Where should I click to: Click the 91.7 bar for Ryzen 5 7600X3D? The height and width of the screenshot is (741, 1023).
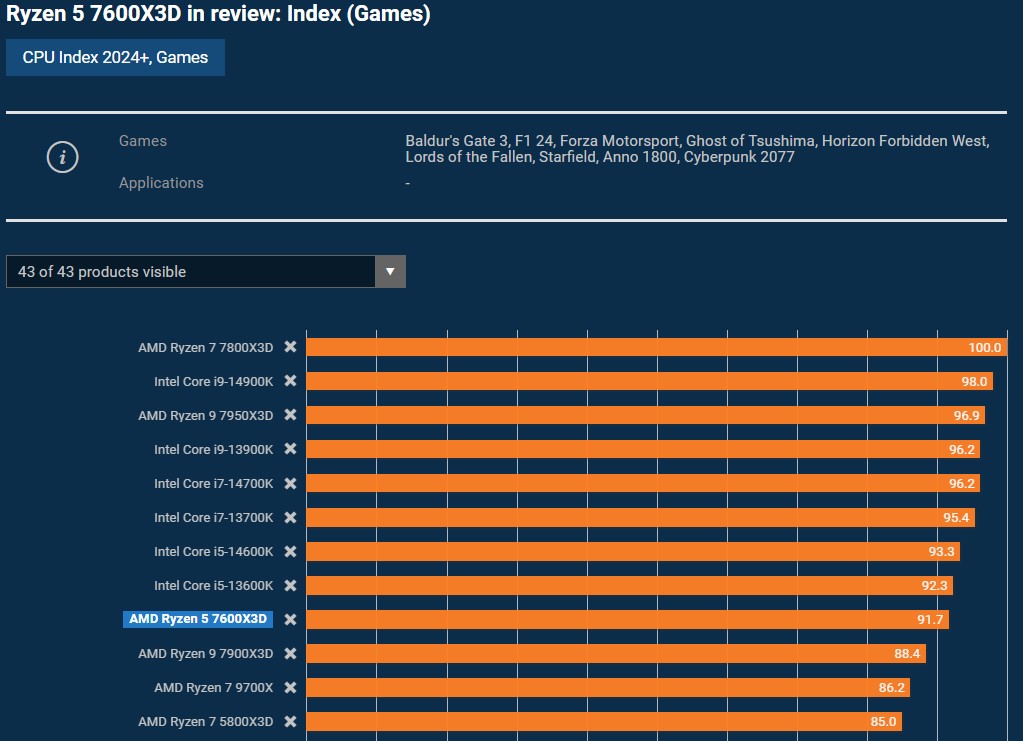pyautogui.click(x=628, y=619)
